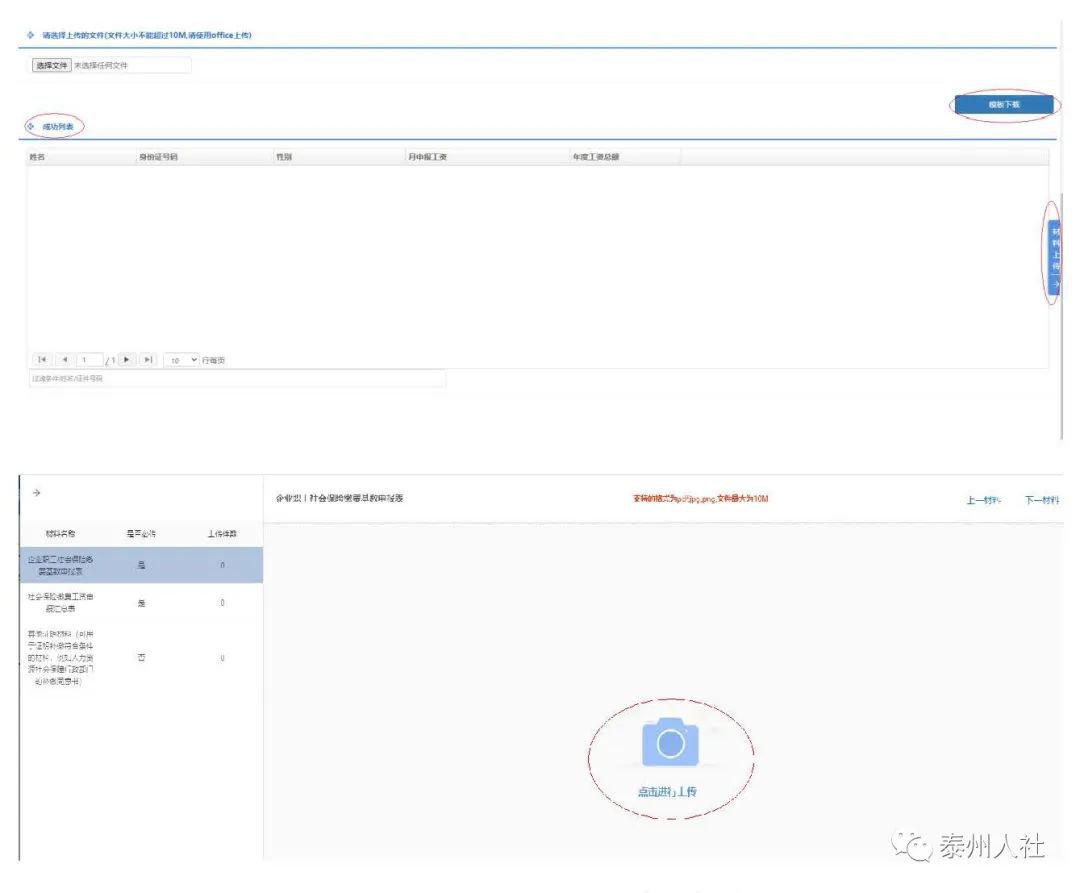This screenshot has width=1080, height=893.
Task: Click the 上一材料 previous material link
Action: 984,500
